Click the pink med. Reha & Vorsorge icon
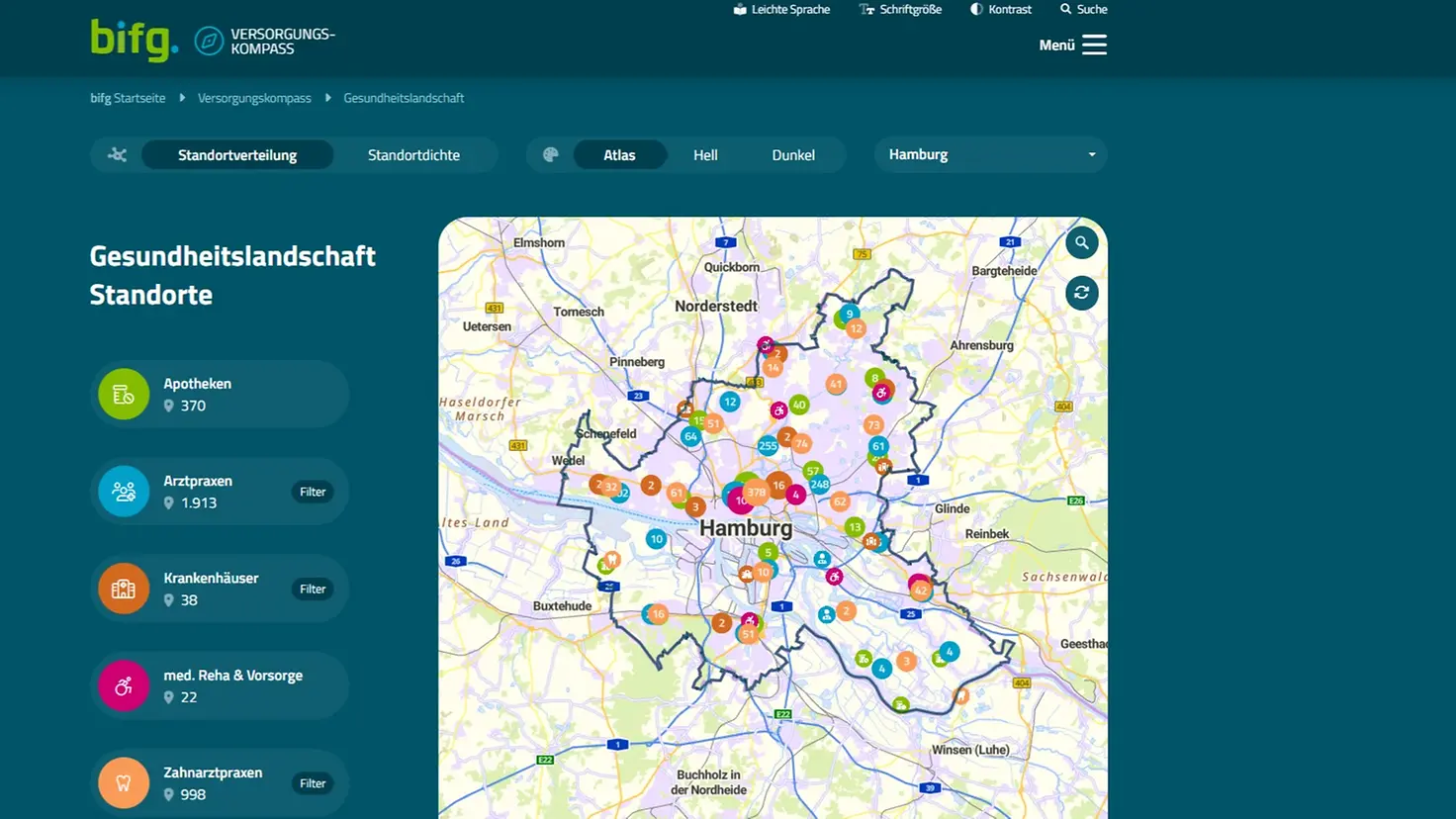The image size is (1456, 819). coord(124,686)
